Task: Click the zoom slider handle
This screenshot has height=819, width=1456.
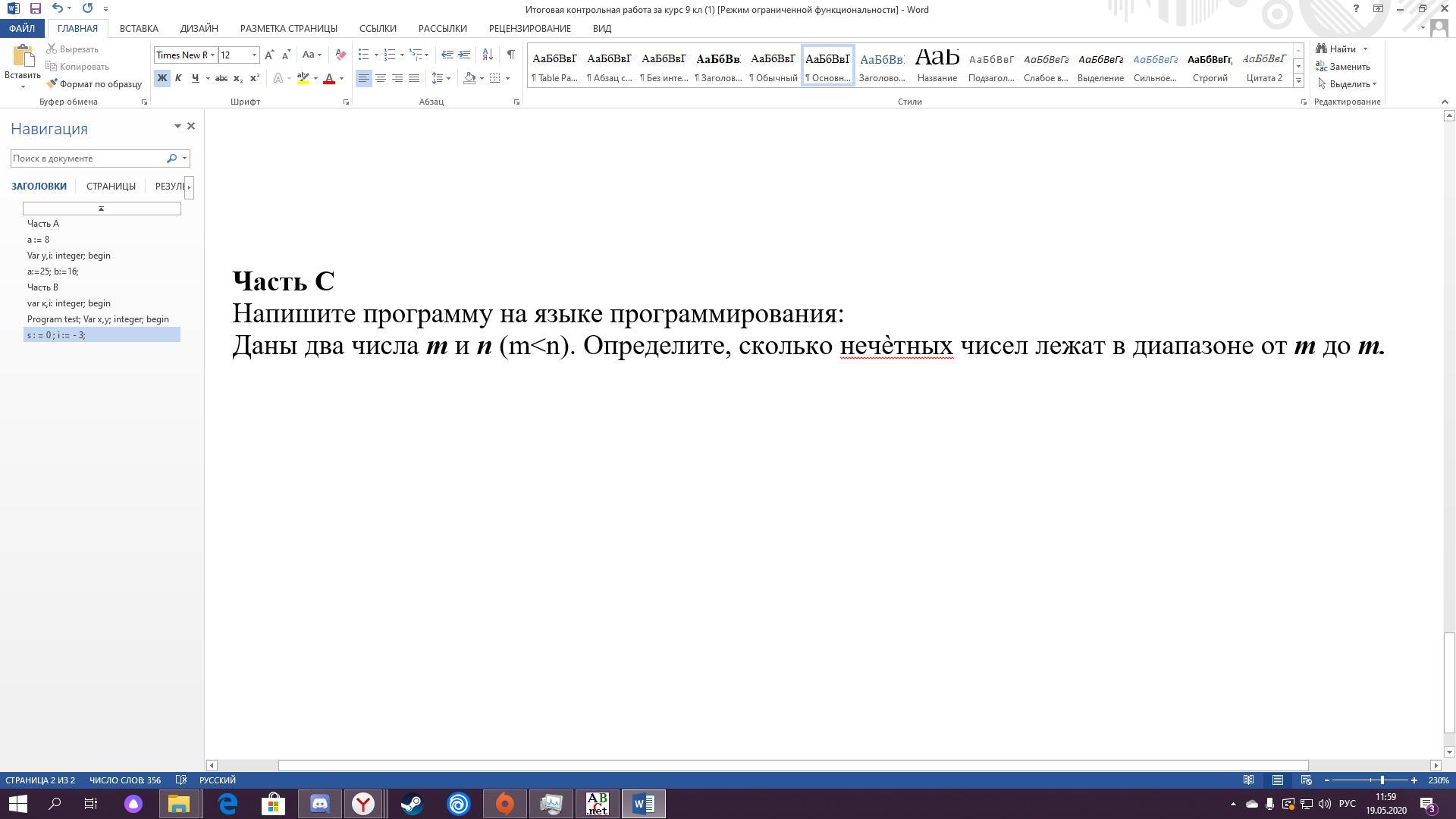Action: tap(1382, 780)
